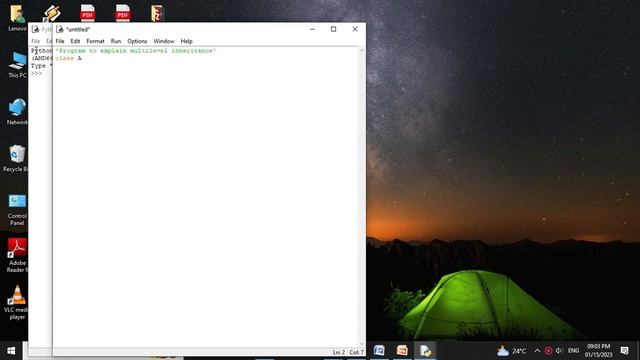
Task: Click the Python IDLE taskbar icon
Action: click(x=425, y=350)
